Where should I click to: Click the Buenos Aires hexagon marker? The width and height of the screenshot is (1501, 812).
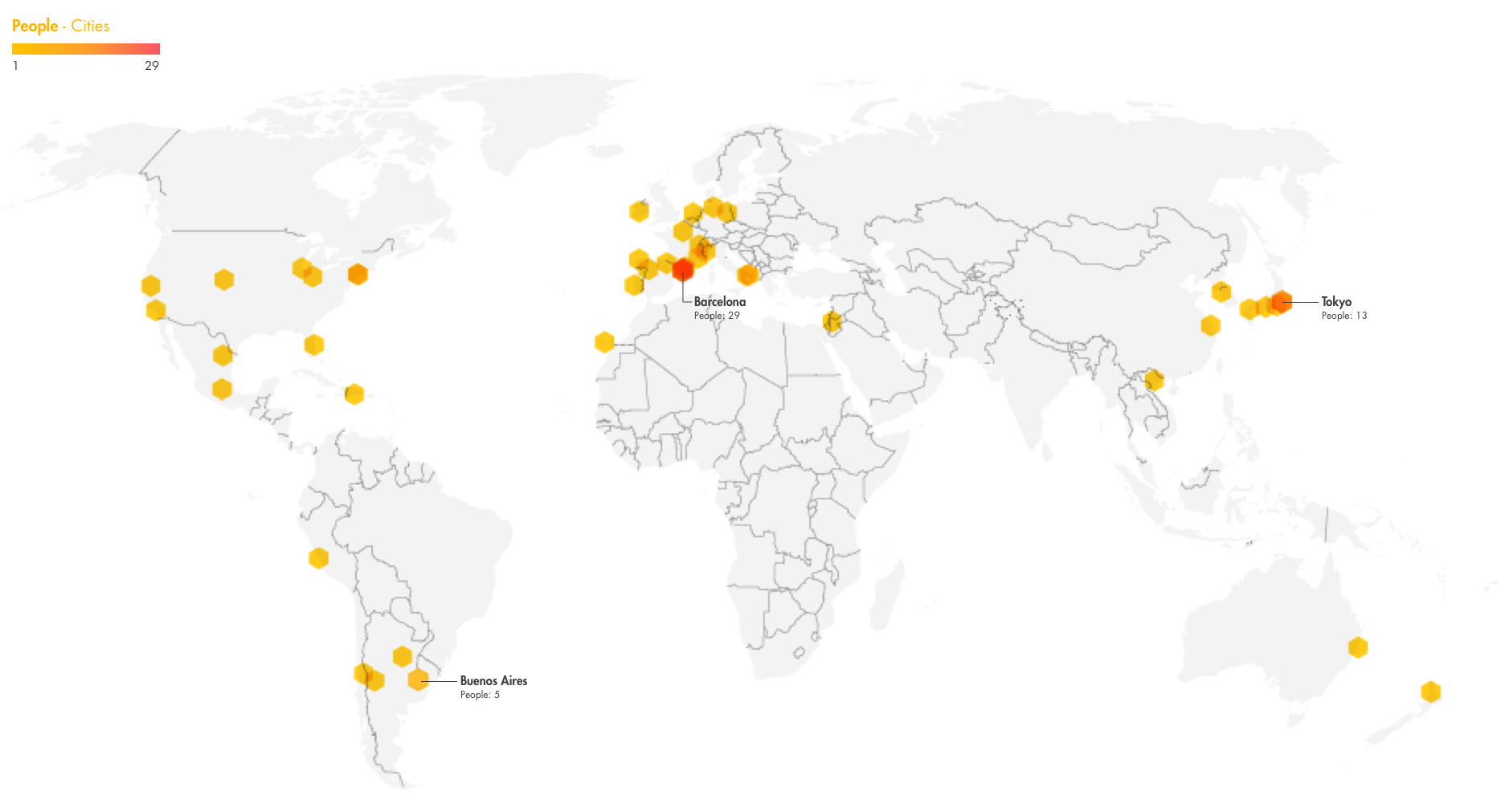coord(418,680)
